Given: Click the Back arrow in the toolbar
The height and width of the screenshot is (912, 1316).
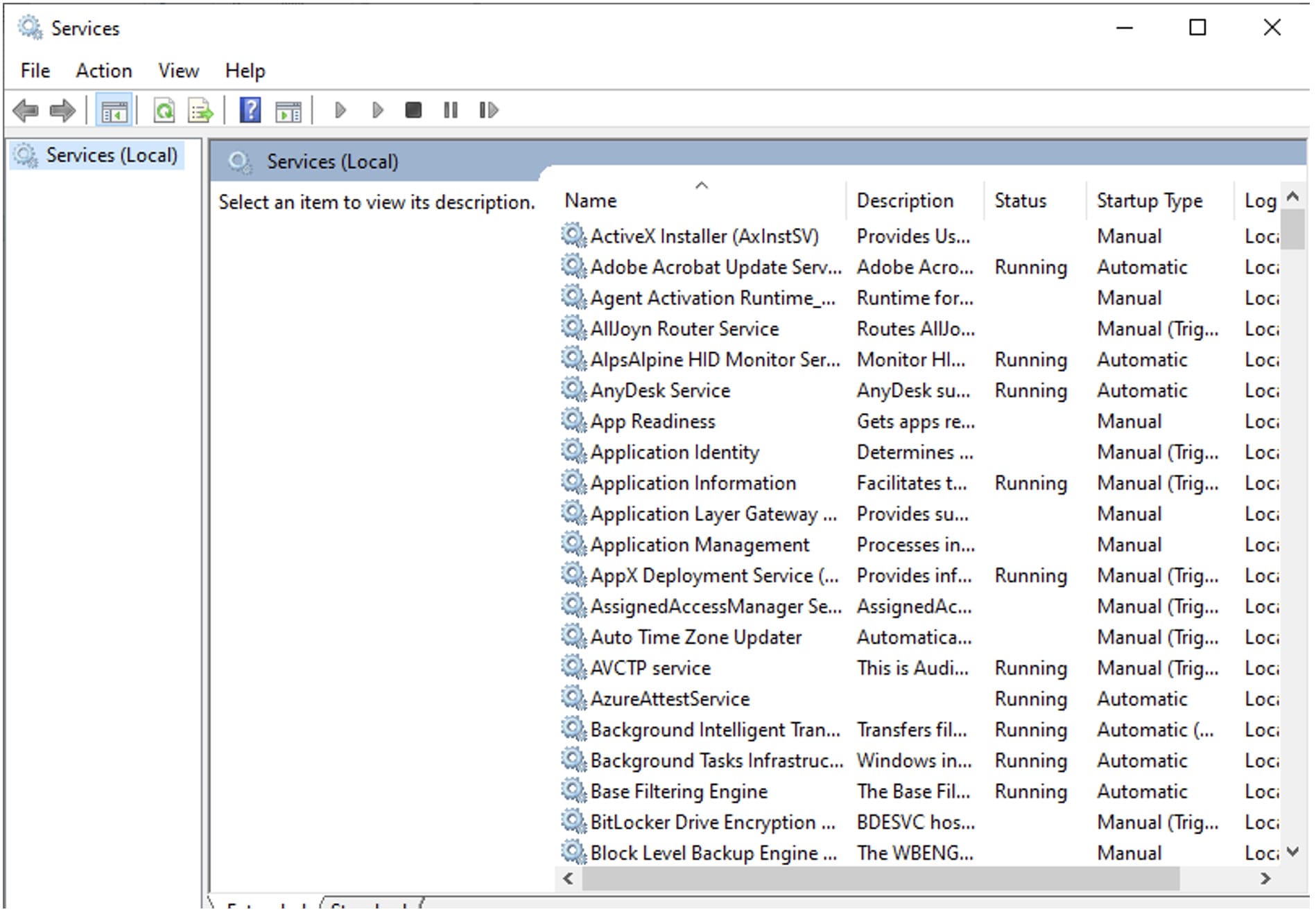Looking at the screenshot, I should tap(26, 110).
